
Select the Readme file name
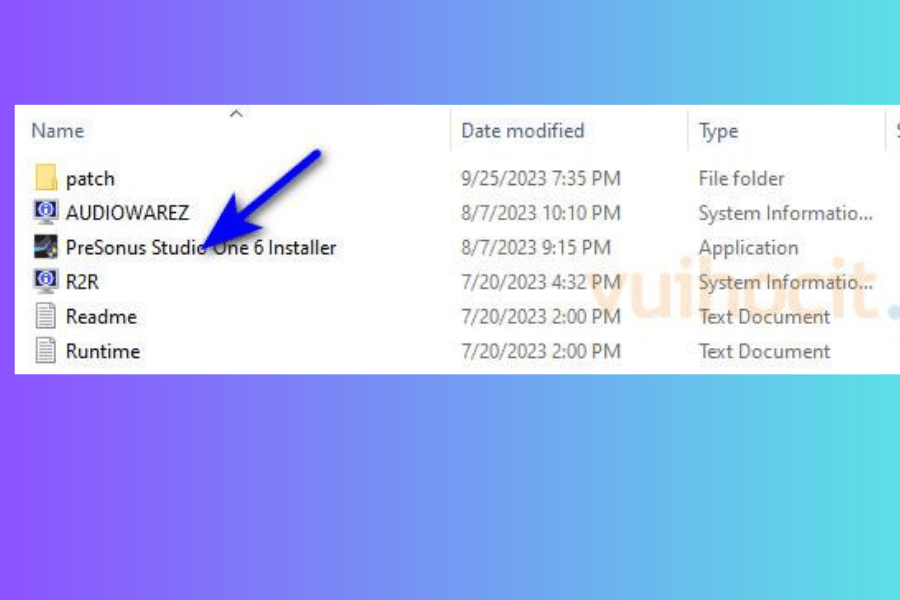102,316
